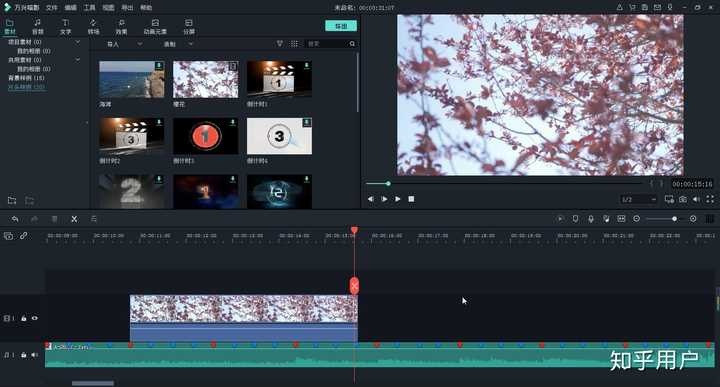Open the 文件 (File) menu

click(52, 8)
